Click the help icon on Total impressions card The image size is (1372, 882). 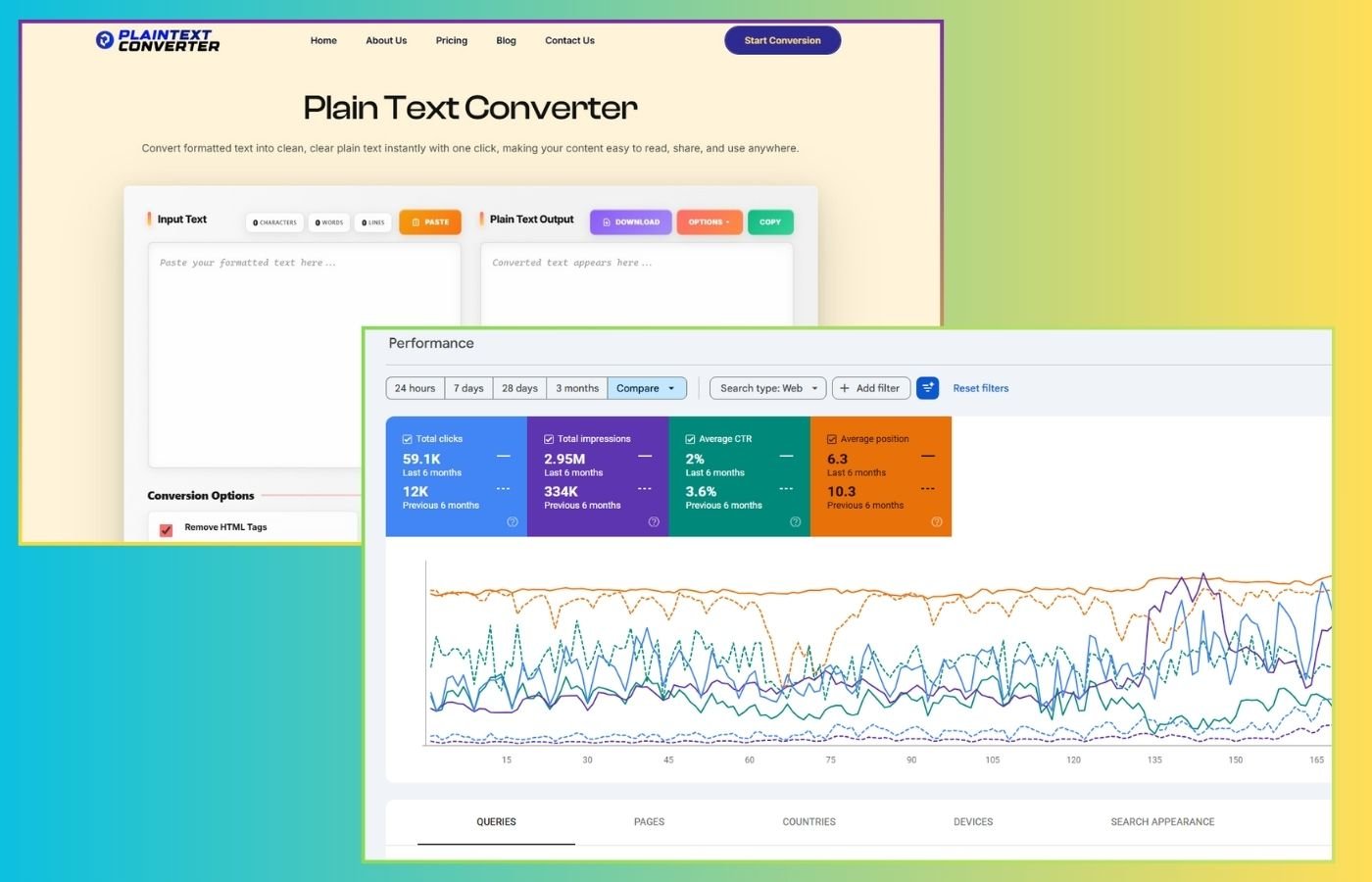click(x=654, y=522)
